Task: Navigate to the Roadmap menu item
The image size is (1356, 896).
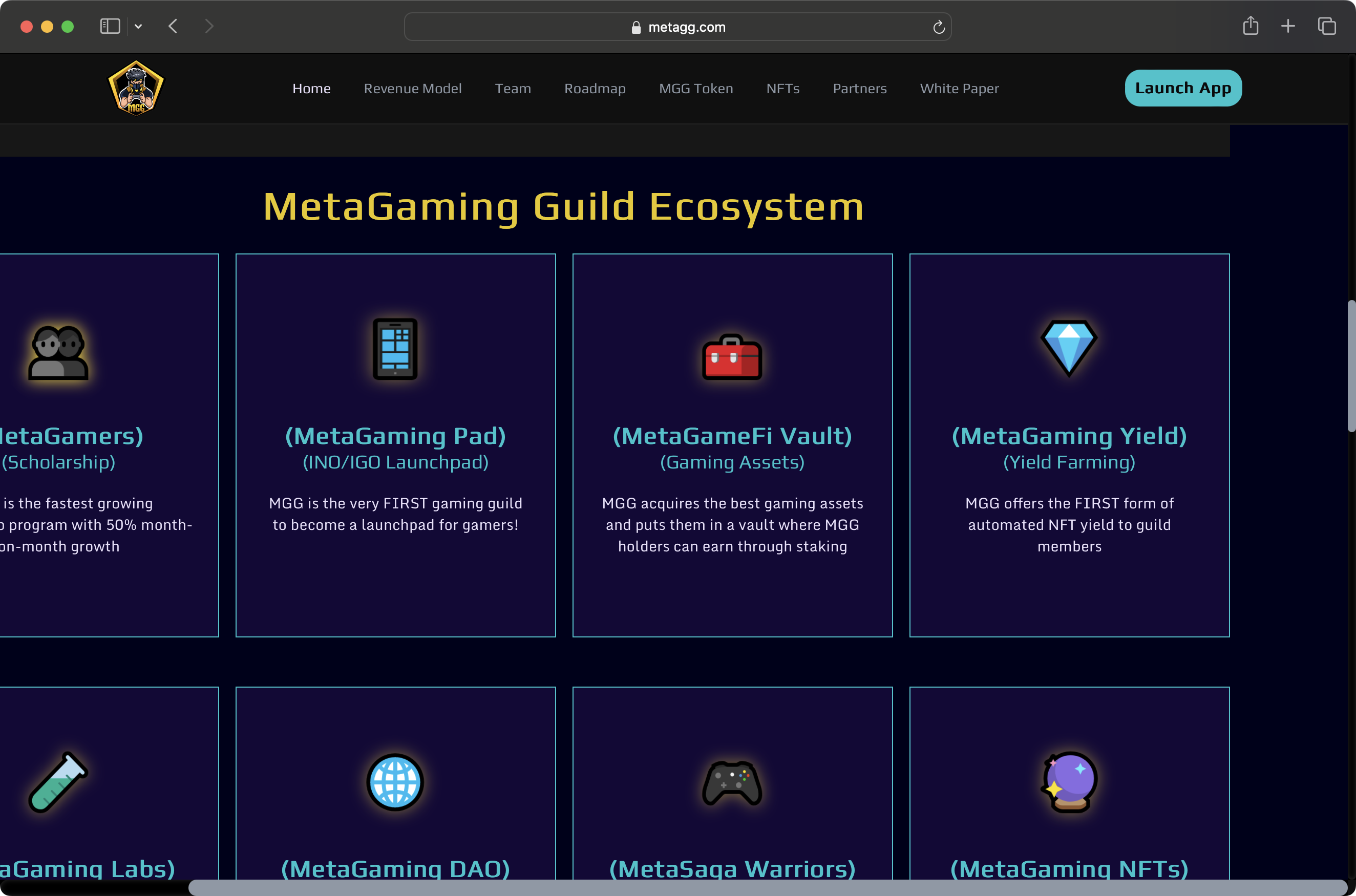Action: pos(595,88)
